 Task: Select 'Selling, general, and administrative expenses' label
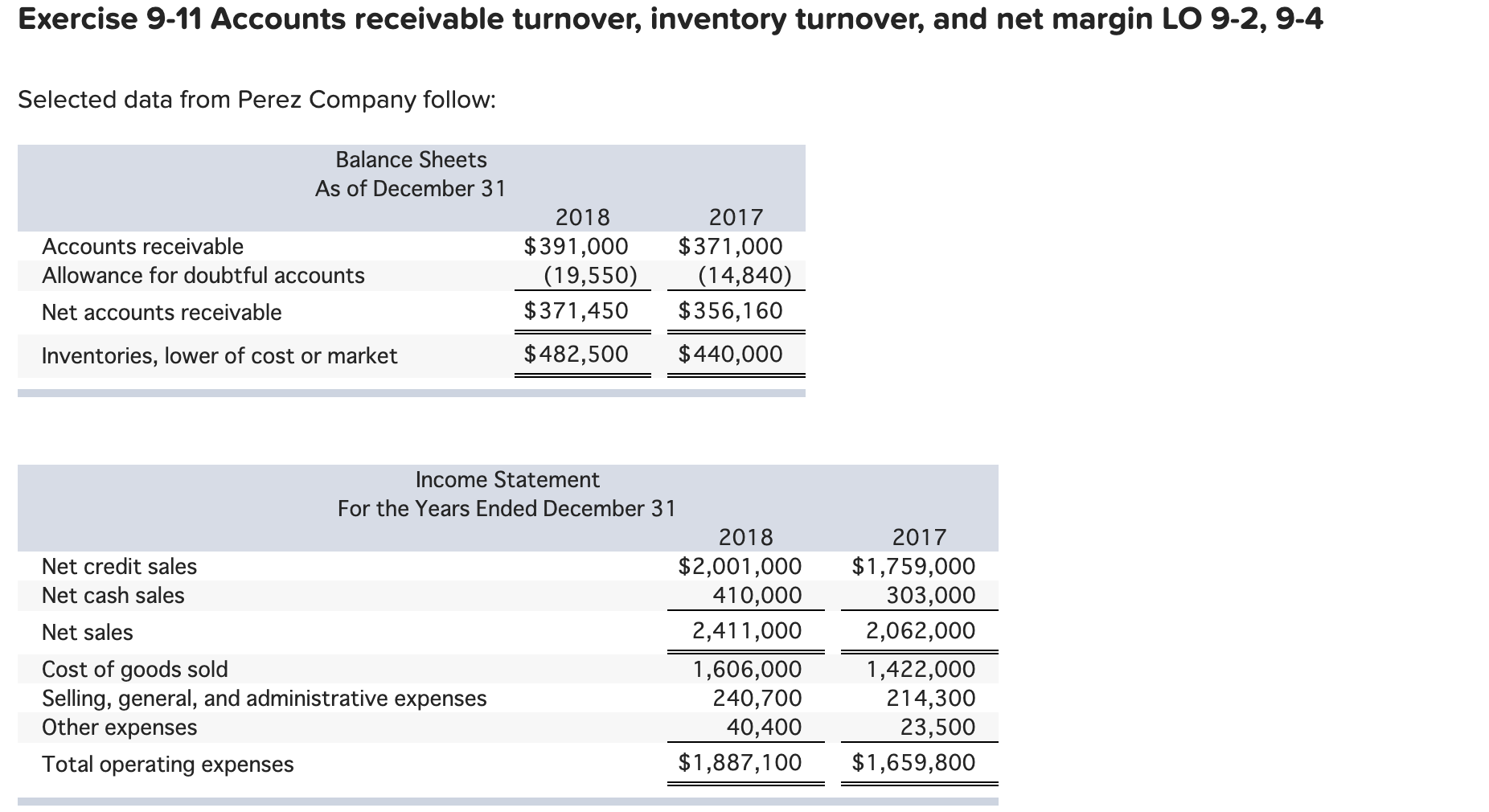point(265,698)
